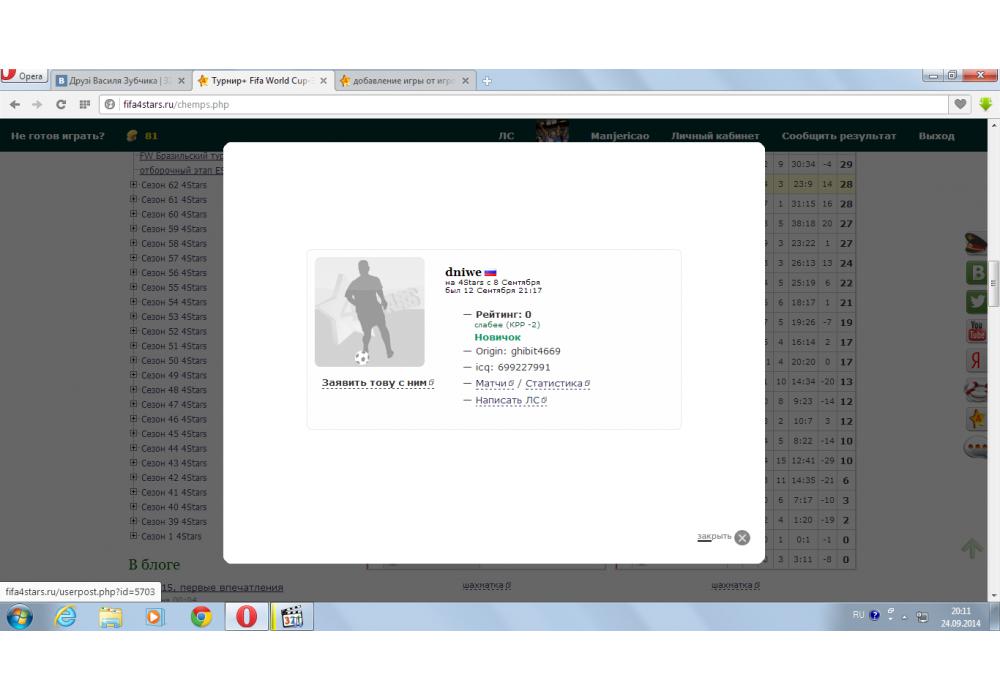1000x700 pixels.
Task: Expand the Сезон 45 4Stars tree item
Action: (133, 434)
